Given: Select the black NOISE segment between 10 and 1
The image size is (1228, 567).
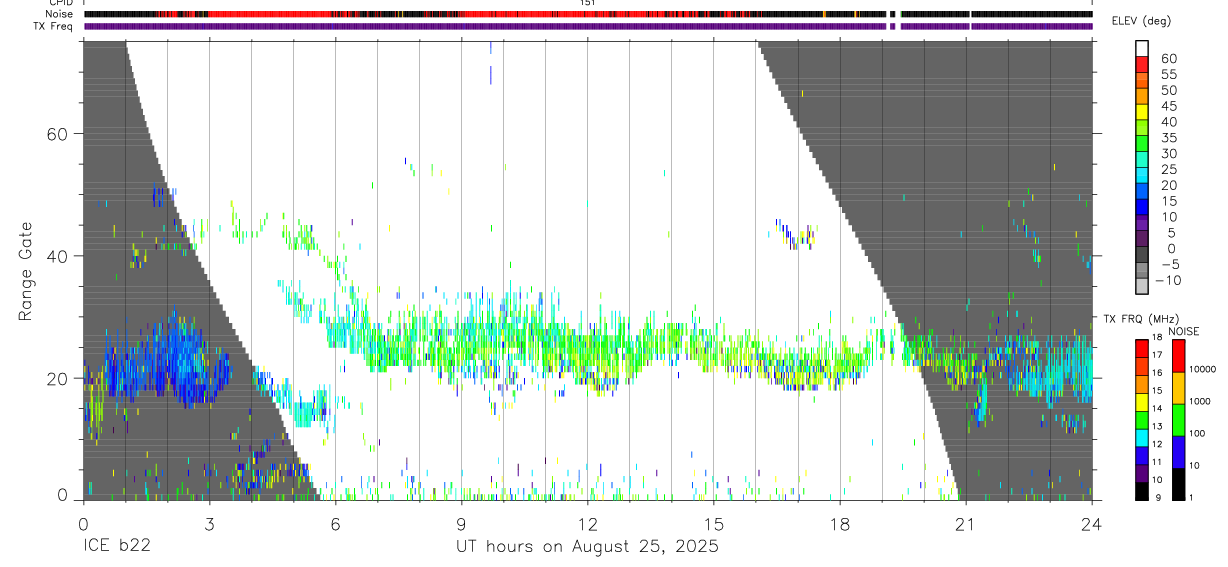Looking at the screenshot, I should pyautogui.click(x=1178, y=483).
